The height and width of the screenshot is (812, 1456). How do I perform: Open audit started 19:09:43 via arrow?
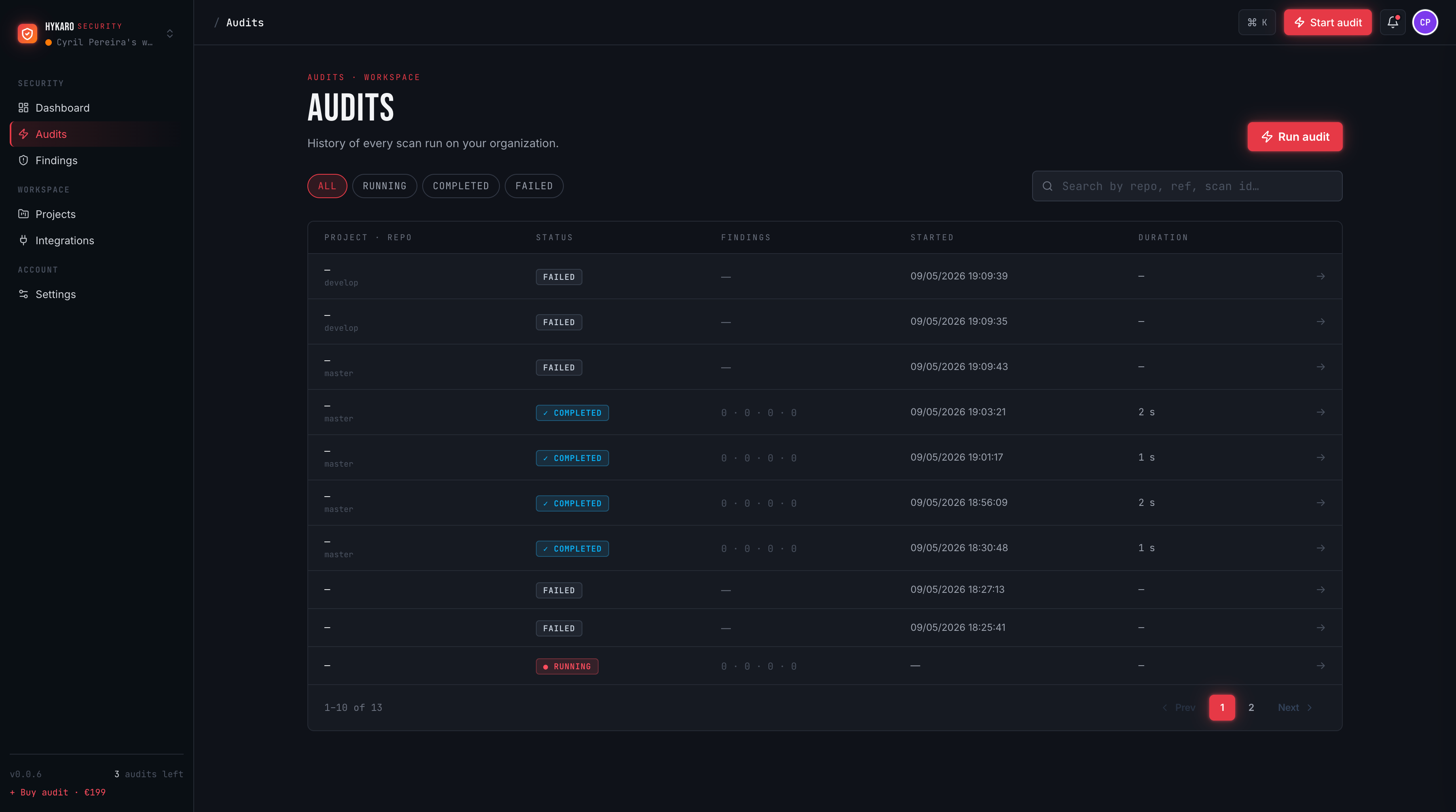coord(1321,367)
